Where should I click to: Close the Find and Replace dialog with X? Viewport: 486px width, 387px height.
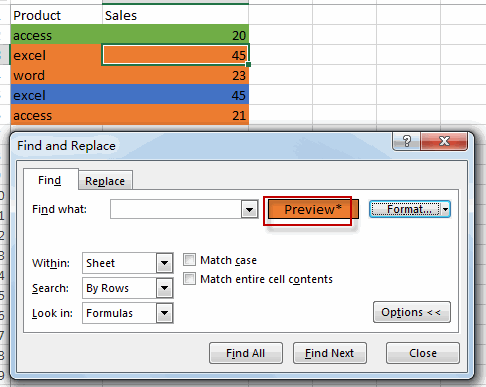tap(444, 141)
